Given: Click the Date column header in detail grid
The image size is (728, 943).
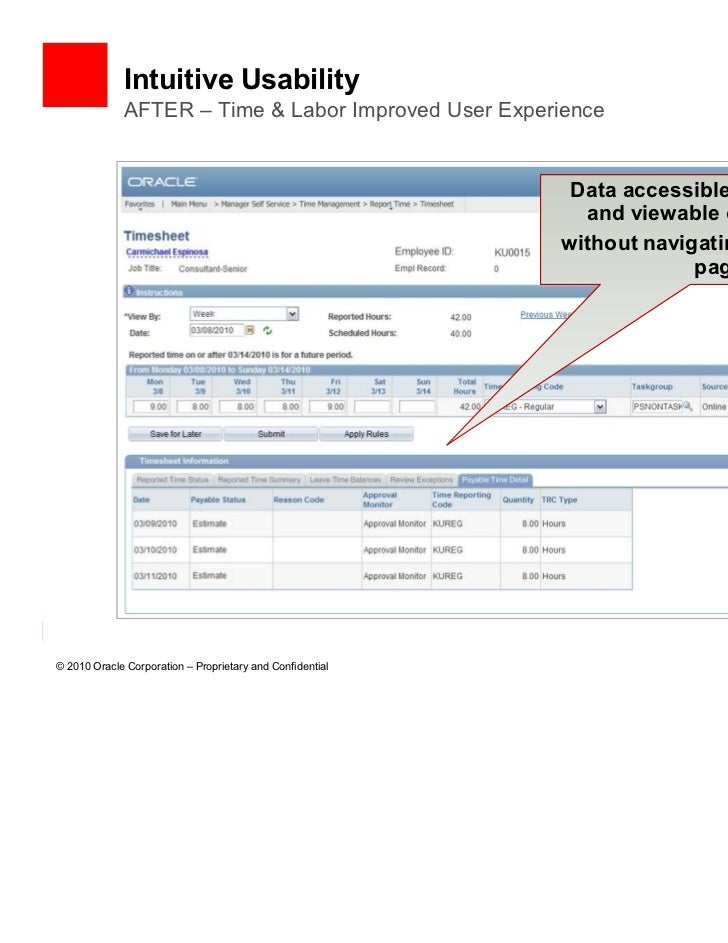Looking at the screenshot, I should 142,500.
